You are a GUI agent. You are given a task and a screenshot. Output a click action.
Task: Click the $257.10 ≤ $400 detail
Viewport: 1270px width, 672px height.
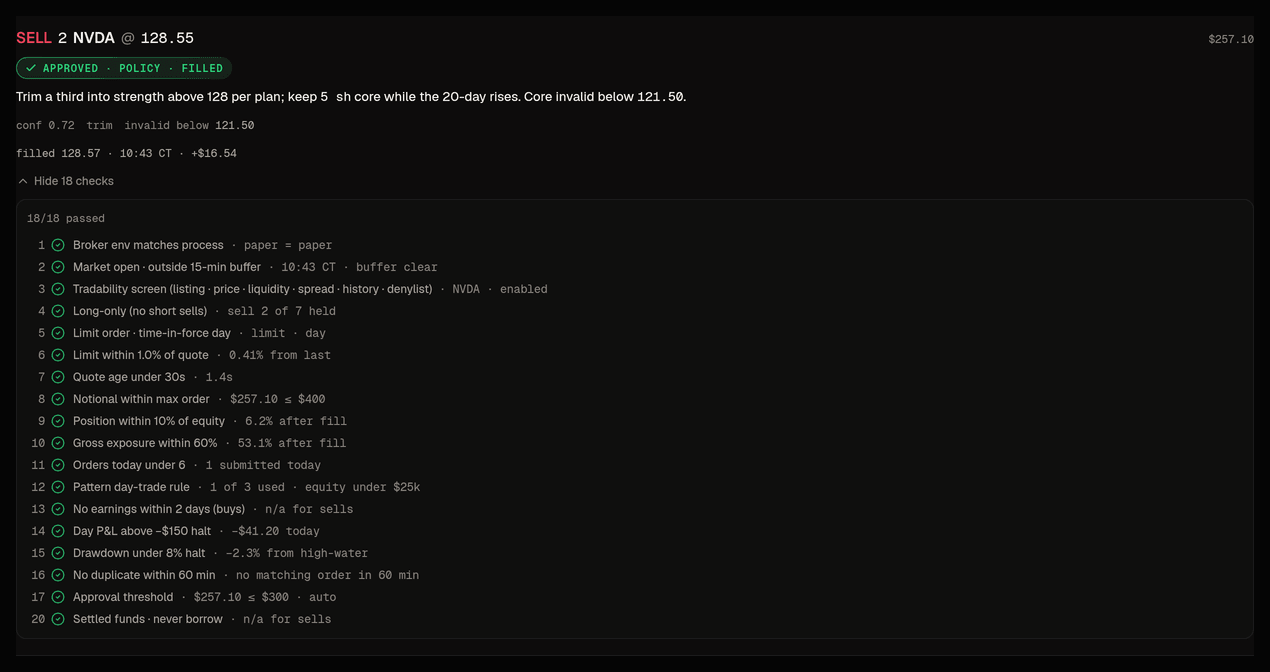tap(277, 399)
